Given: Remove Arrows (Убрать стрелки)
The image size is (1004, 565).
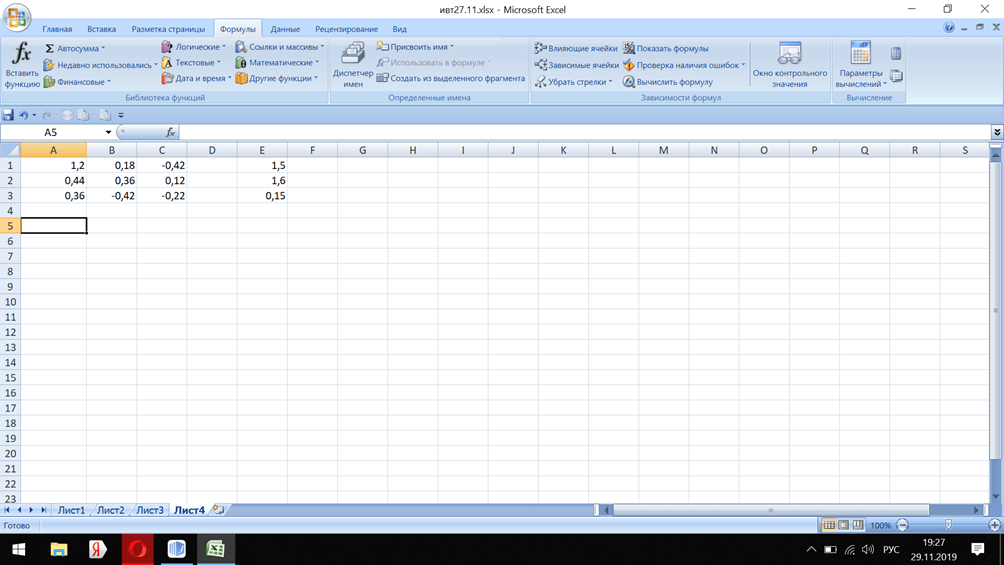Looking at the screenshot, I should coord(574,82).
